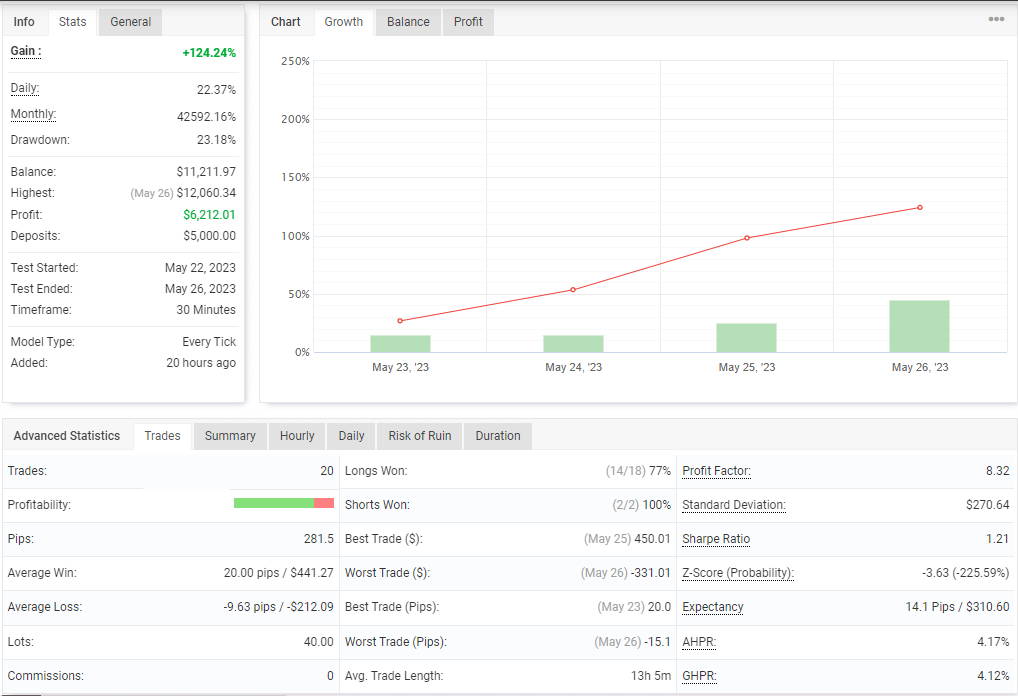Viewport: 1018px width, 696px height.
Task: Click the $11,211.97 balance value
Action: click(206, 172)
